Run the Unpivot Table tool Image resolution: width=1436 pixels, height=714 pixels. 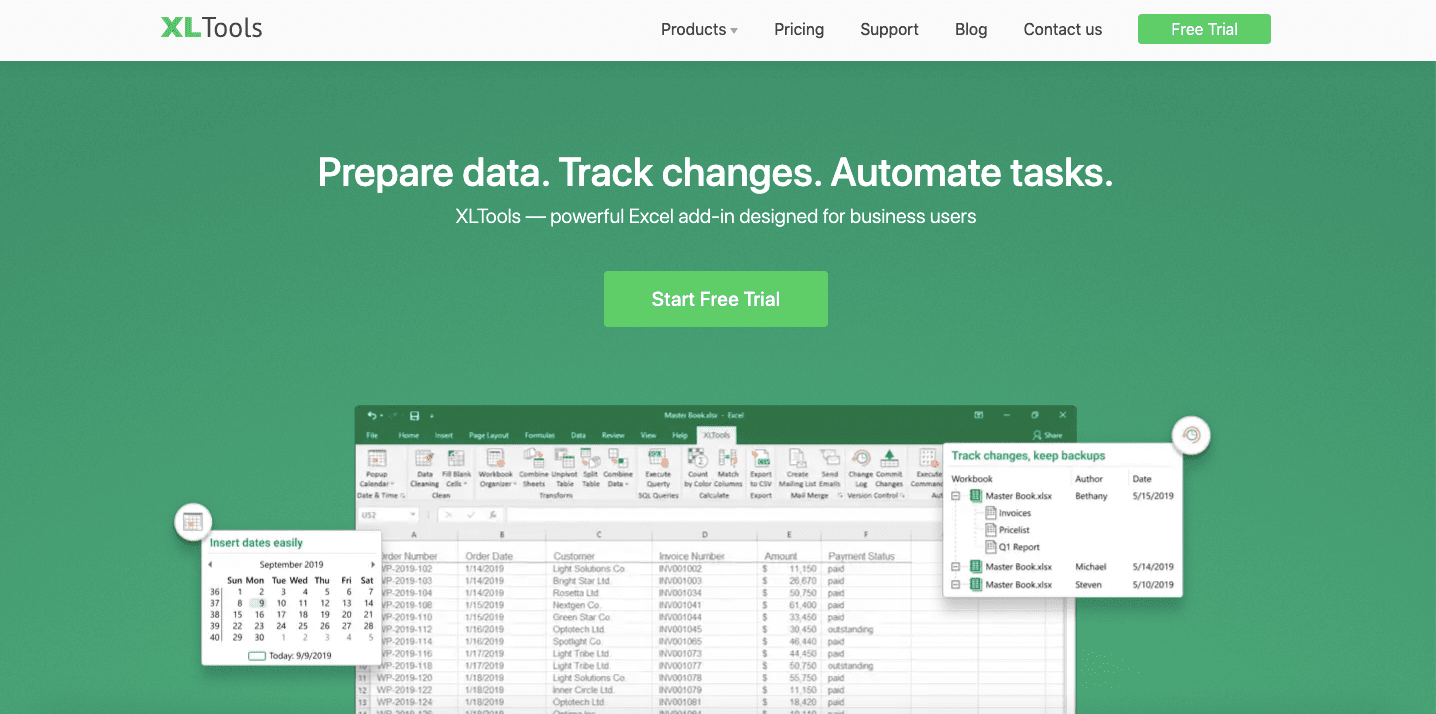tap(564, 467)
